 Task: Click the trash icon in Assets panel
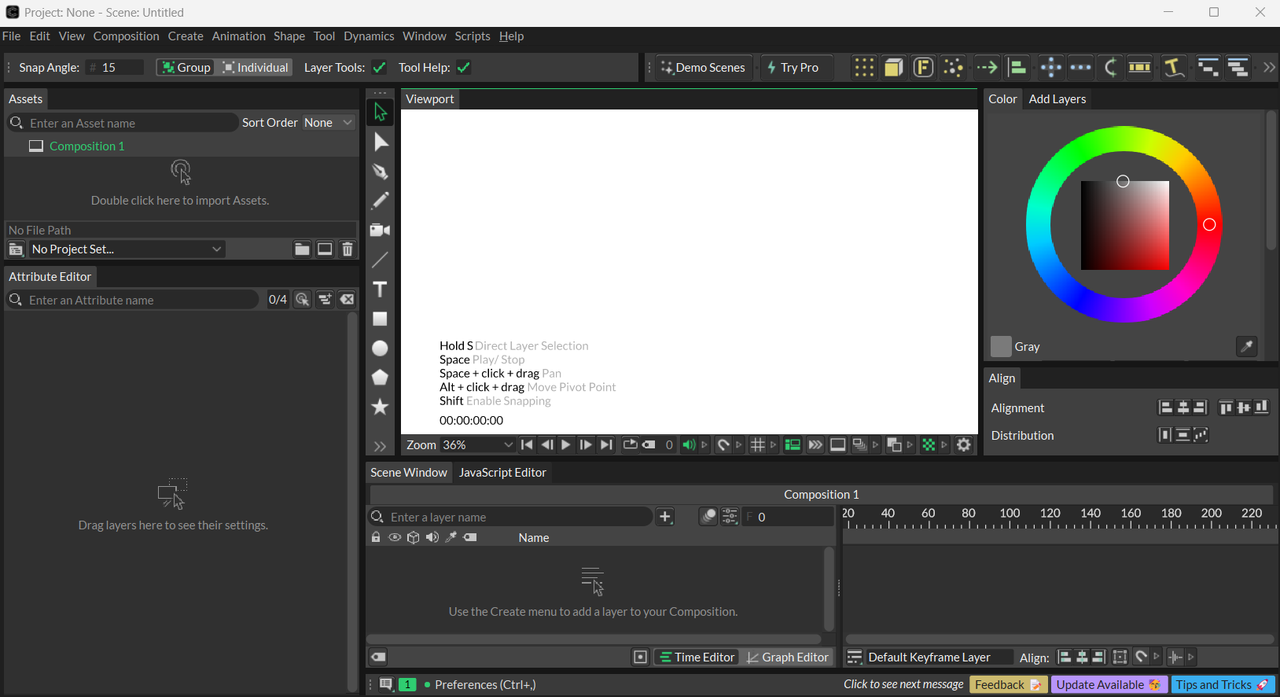pos(347,249)
